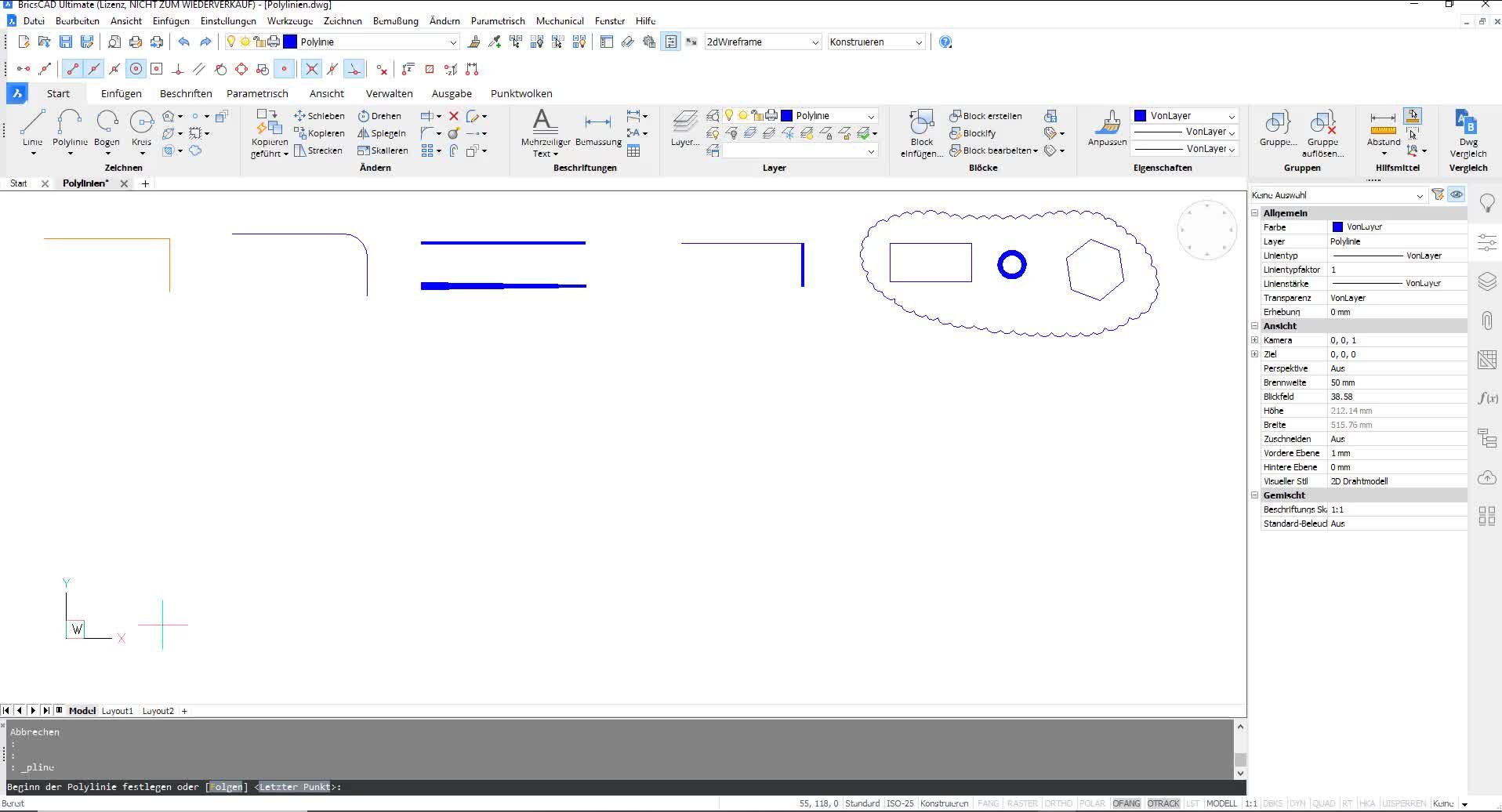Click Gruppe auflösen icon
This screenshot has height=812, width=1502.
click(x=1322, y=133)
